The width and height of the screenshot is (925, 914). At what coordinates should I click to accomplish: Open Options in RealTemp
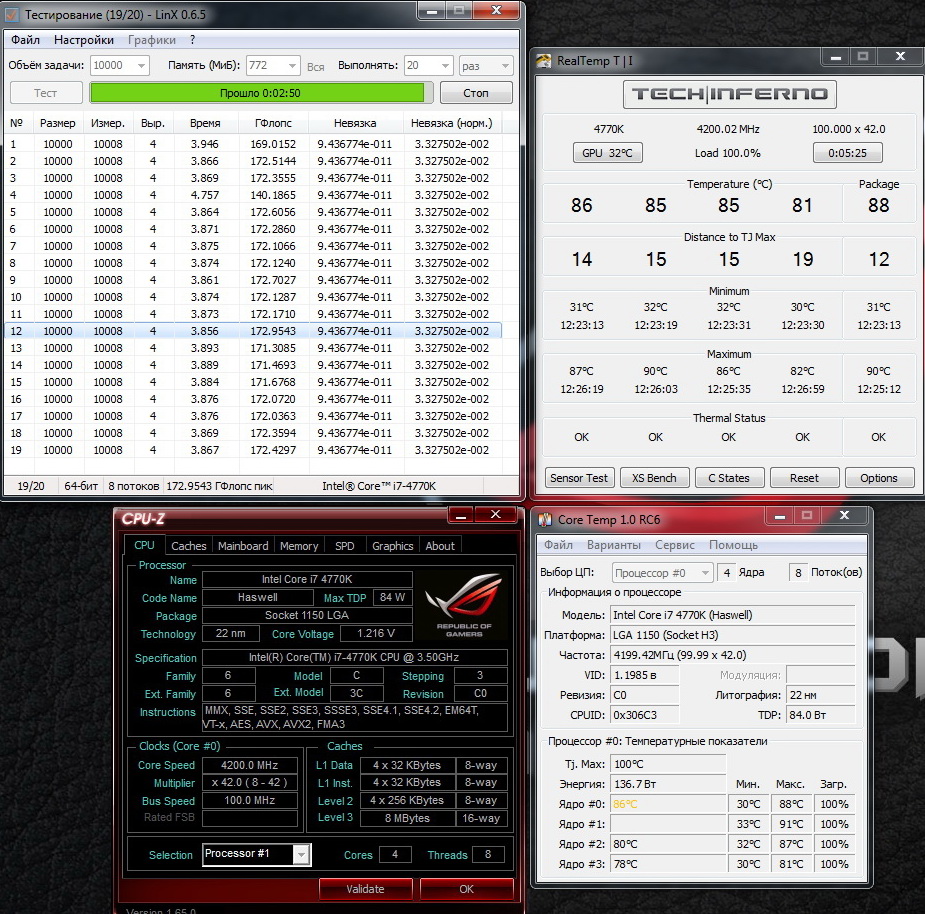pos(879,477)
